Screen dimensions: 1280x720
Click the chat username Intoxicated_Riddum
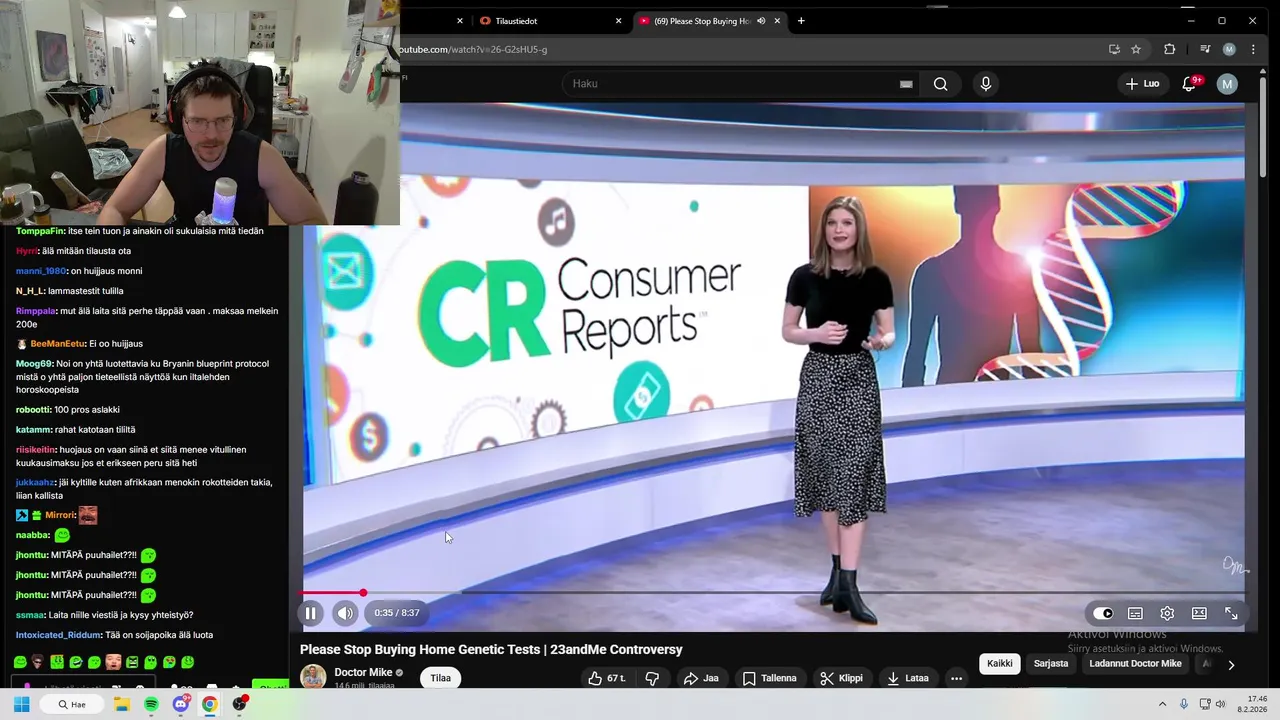[58, 635]
